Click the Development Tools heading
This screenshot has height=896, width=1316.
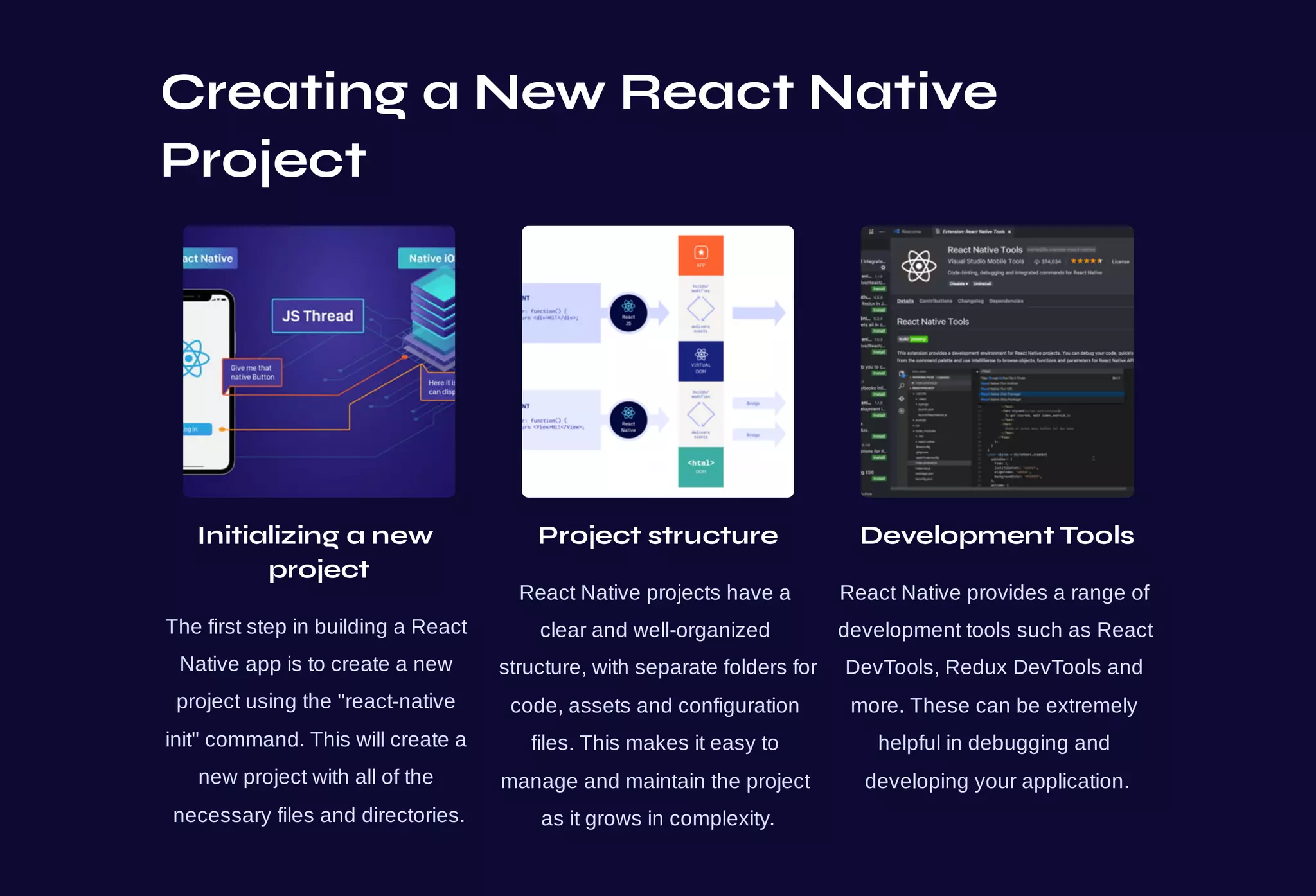coord(997,535)
